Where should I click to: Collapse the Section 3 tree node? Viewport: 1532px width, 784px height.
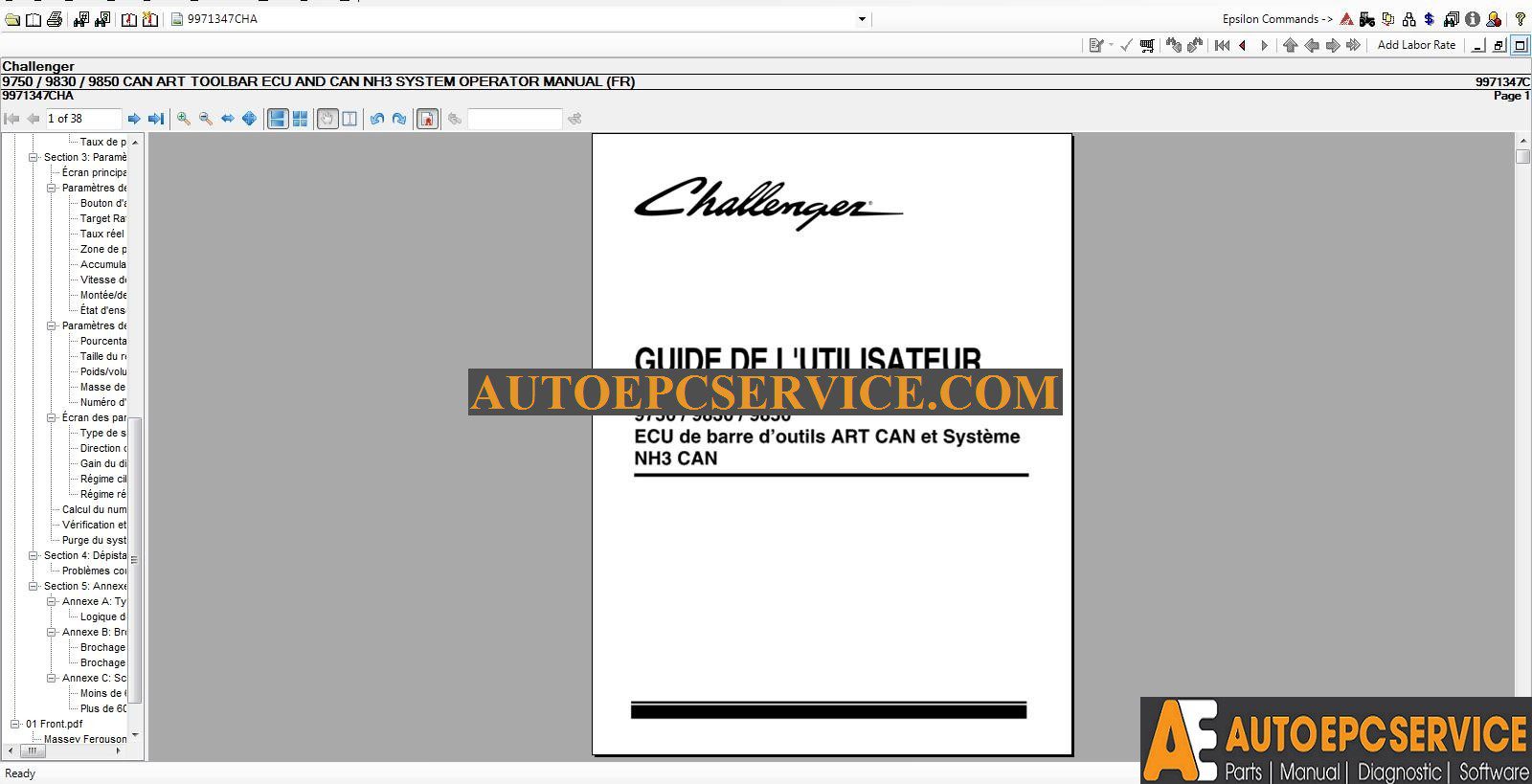(34, 157)
